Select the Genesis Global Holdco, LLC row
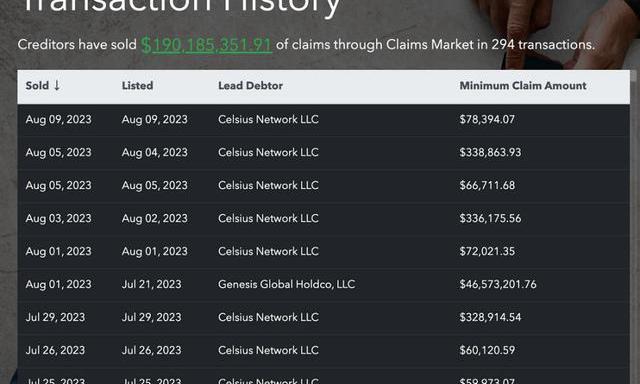Viewport: 640px width, 384px height. point(323,284)
